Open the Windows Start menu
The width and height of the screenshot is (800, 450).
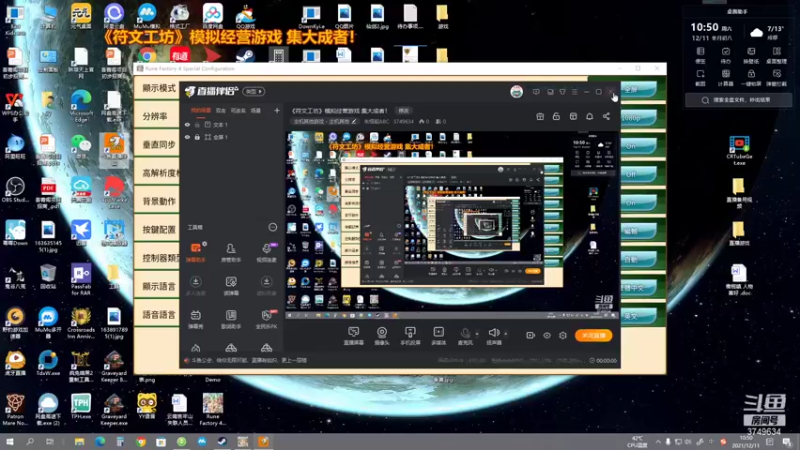9,442
